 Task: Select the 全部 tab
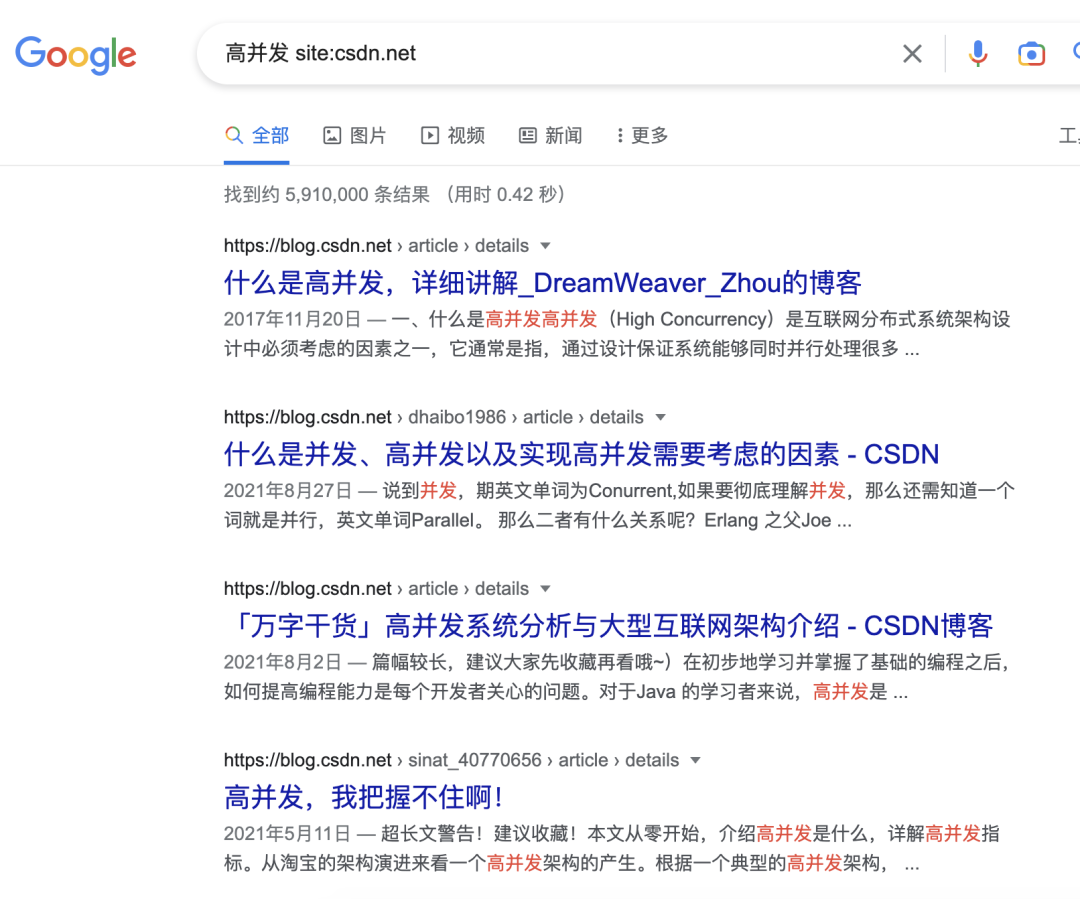tap(256, 135)
